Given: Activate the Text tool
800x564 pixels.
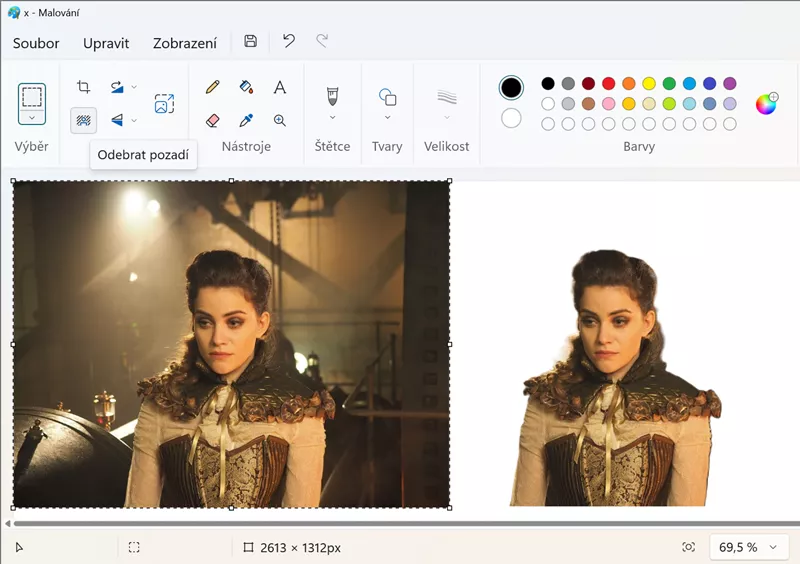Looking at the screenshot, I should 280,88.
